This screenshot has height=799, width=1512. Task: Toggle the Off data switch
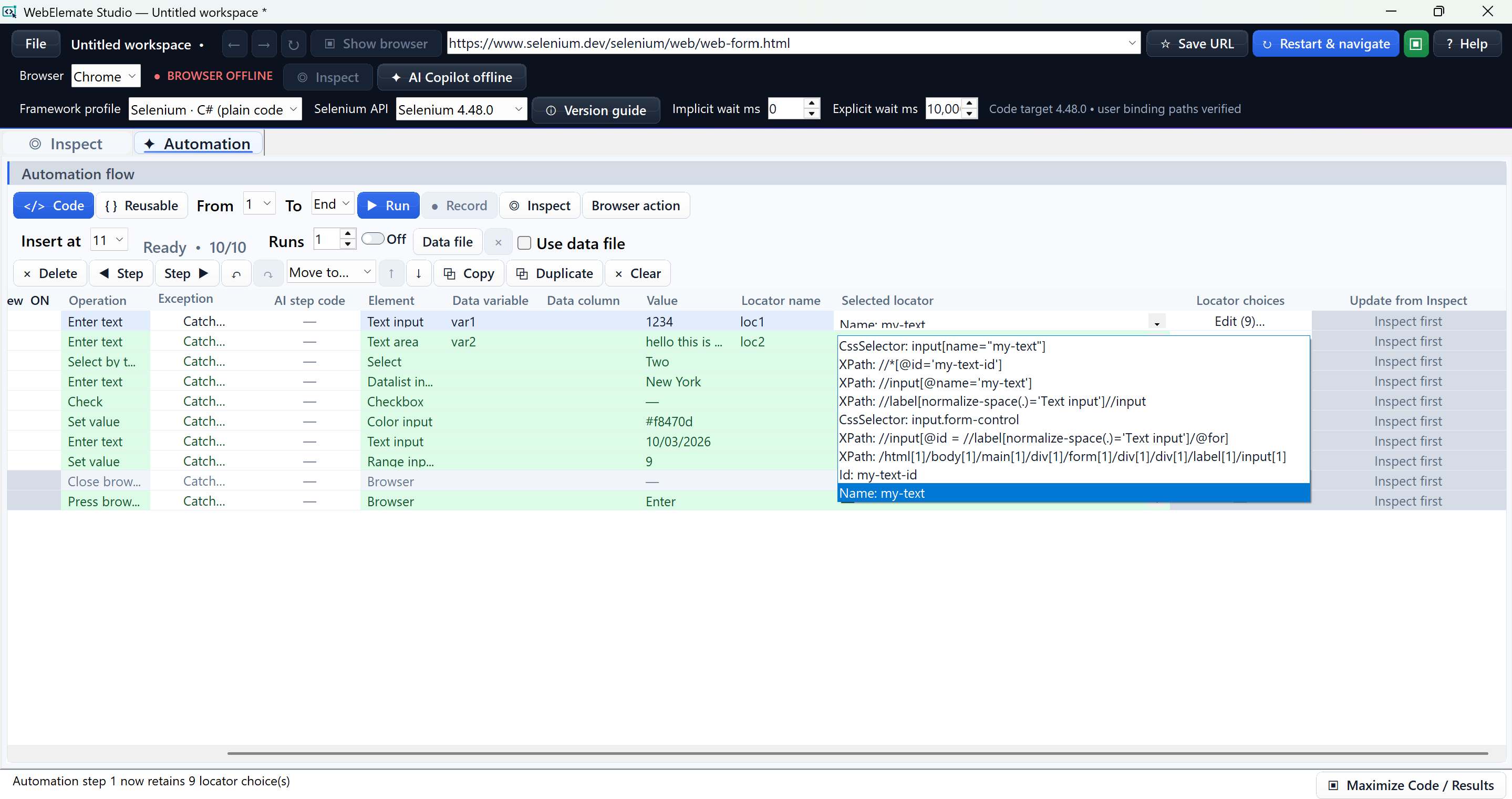(x=374, y=238)
